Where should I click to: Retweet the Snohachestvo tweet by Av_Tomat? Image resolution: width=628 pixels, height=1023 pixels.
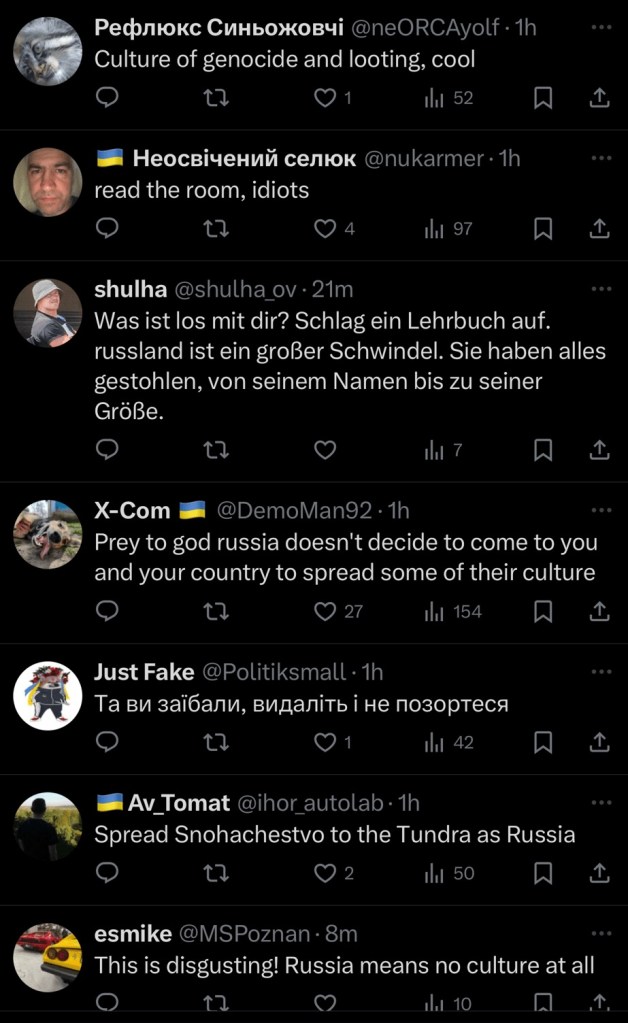click(x=216, y=873)
